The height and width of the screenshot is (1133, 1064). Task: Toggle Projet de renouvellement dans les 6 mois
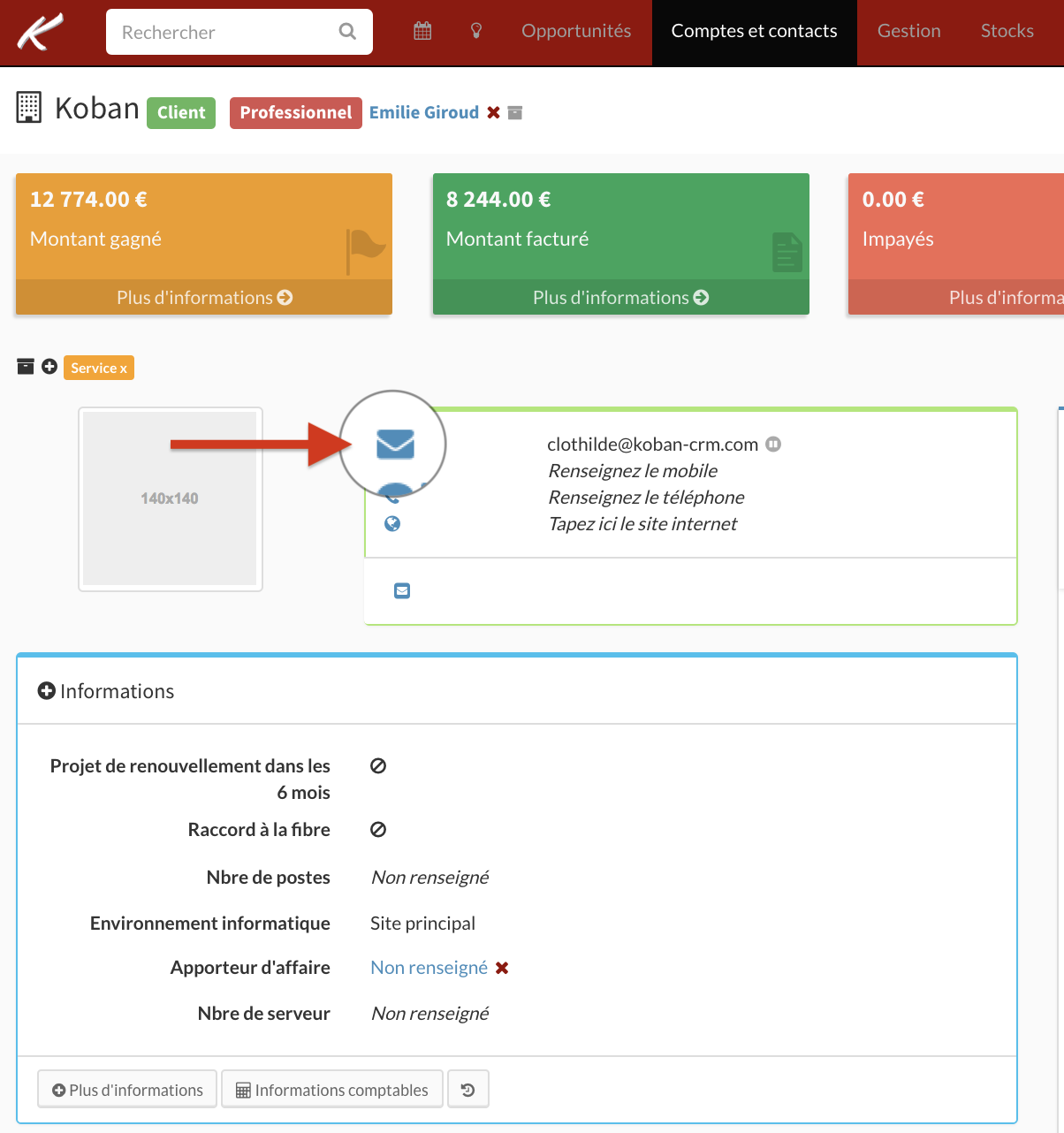click(378, 766)
